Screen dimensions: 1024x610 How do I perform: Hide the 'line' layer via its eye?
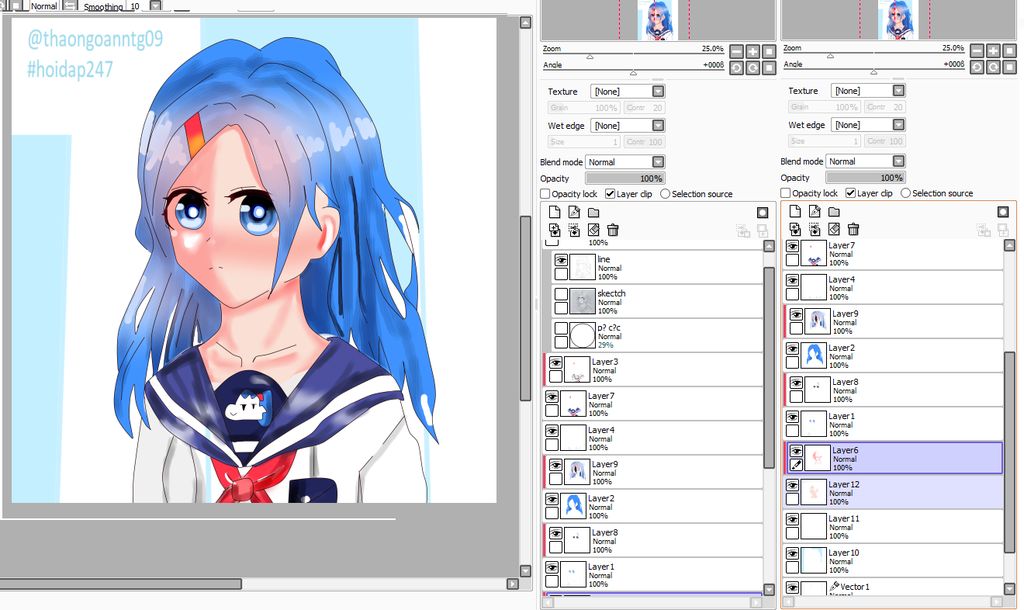561,260
